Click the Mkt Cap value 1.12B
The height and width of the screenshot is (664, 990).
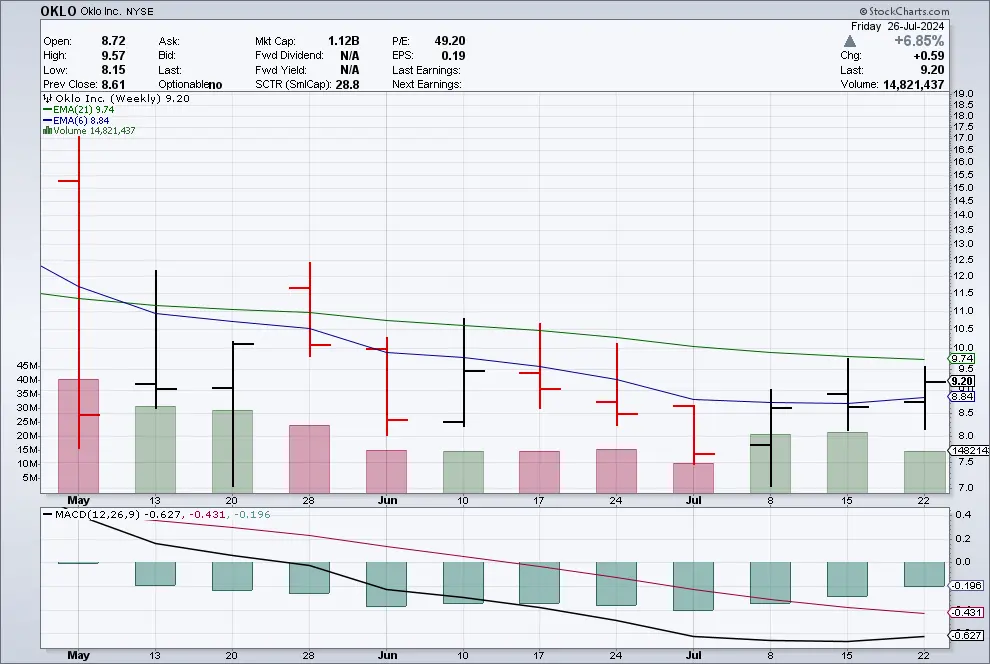[343, 40]
